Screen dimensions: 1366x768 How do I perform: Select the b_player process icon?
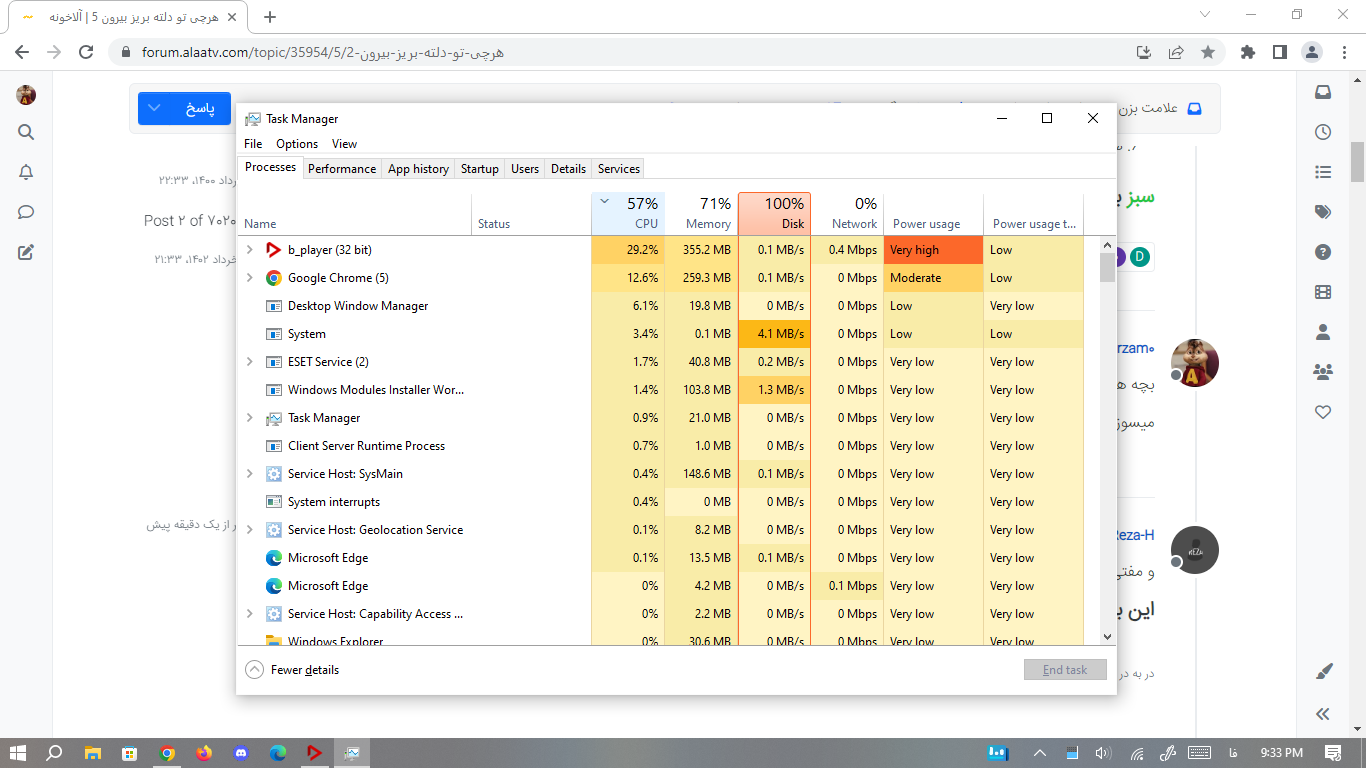(274, 250)
